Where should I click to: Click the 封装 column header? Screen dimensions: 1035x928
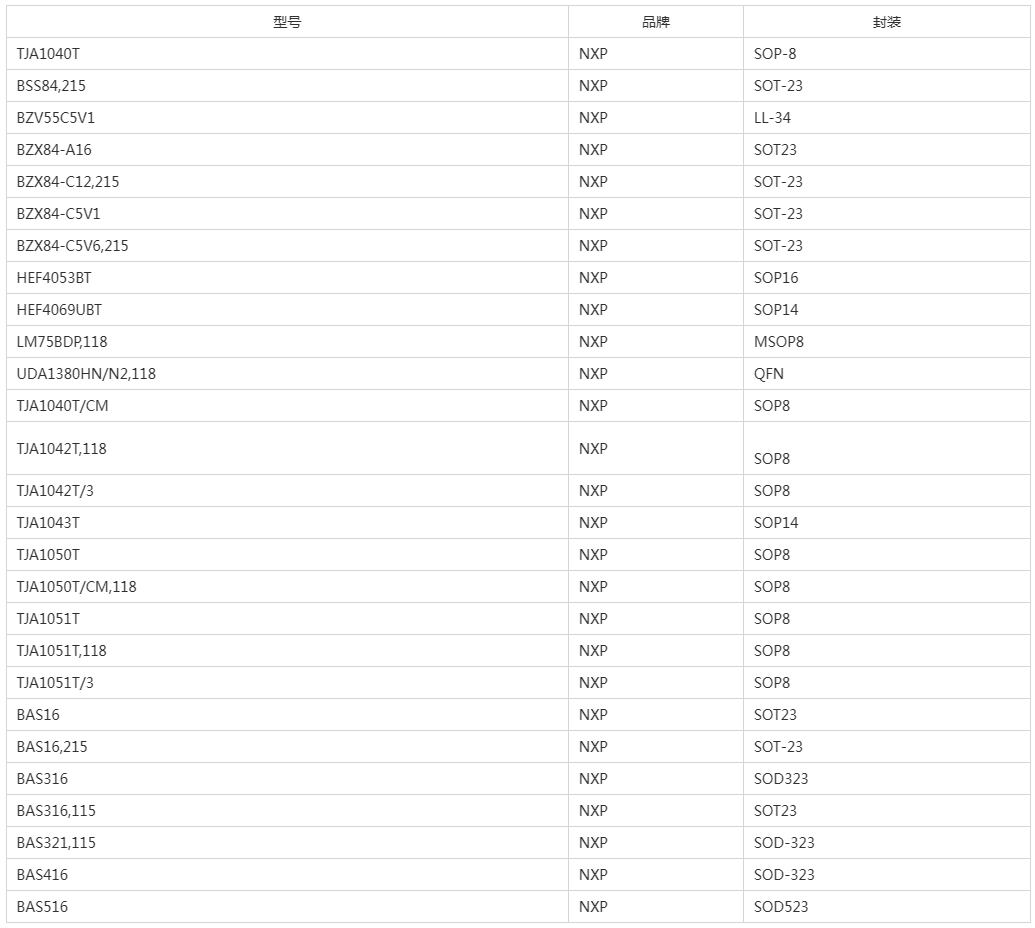click(x=886, y=22)
